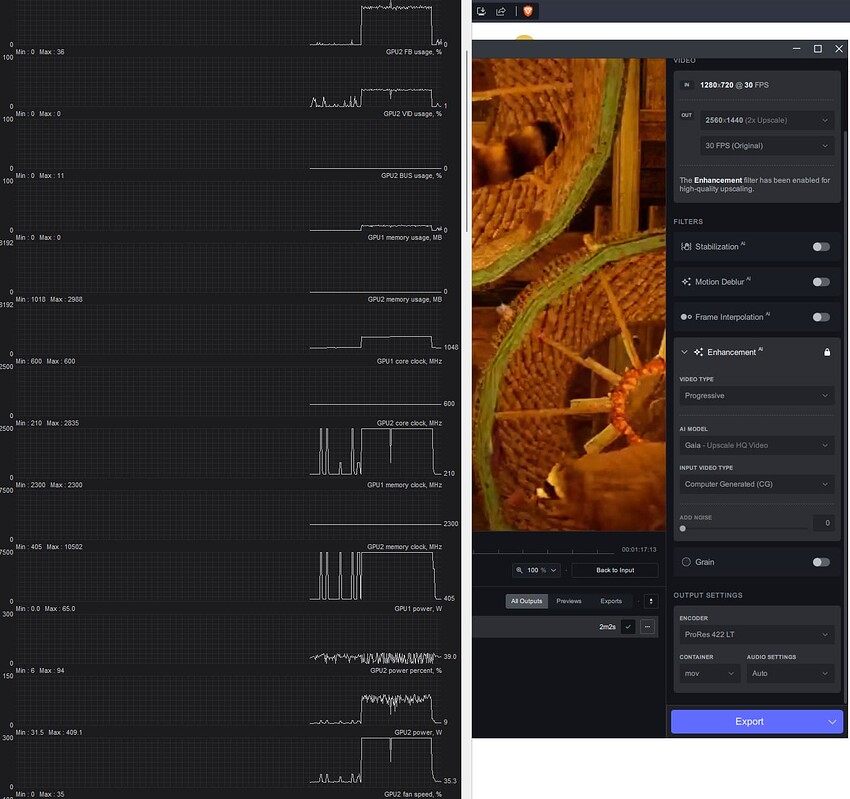The height and width of the screenshot is (799, 850).
Task: Click the Back to Input button
Action: click(614, 569)
